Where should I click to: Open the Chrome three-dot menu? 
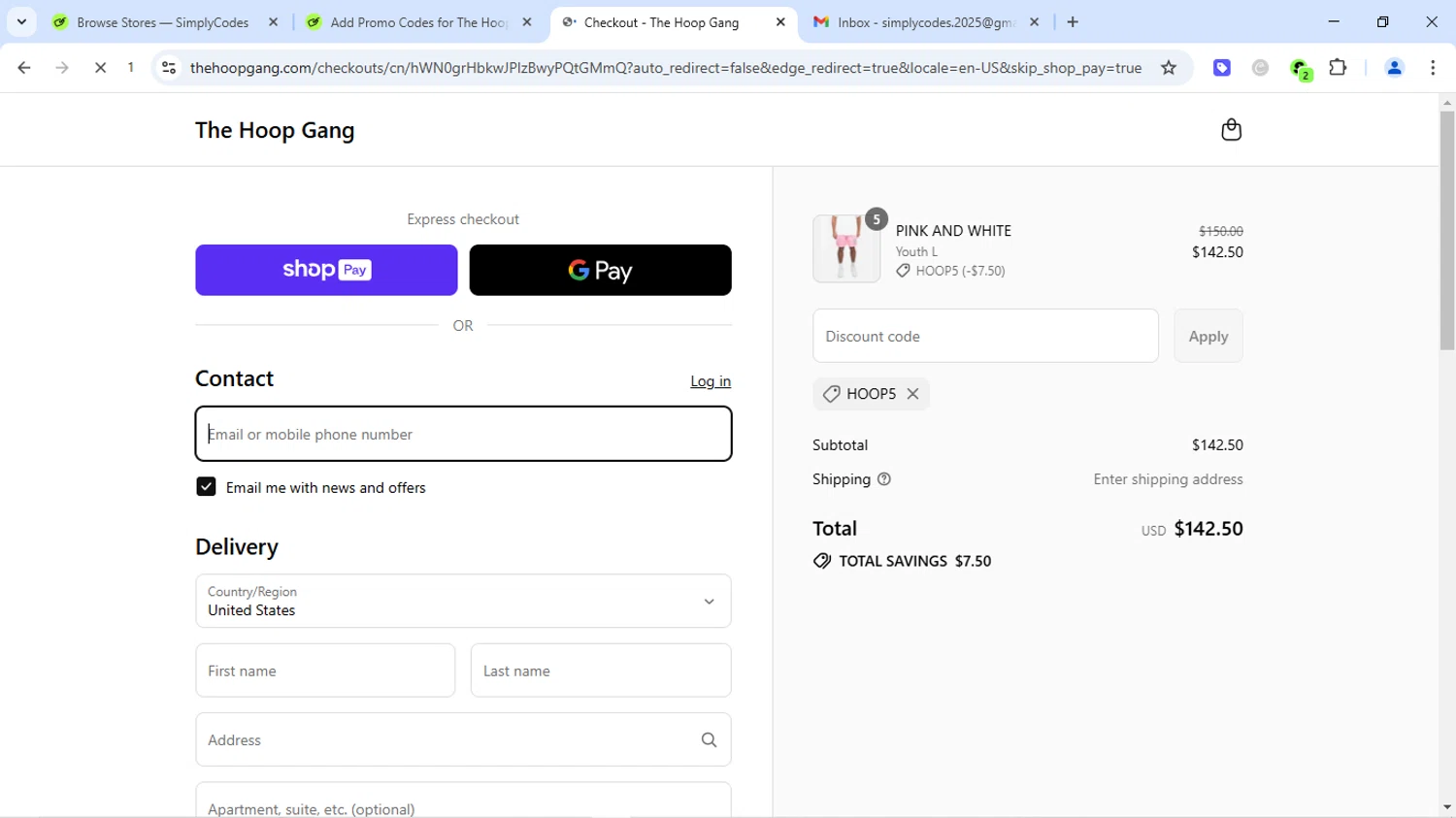[1433, 68]
